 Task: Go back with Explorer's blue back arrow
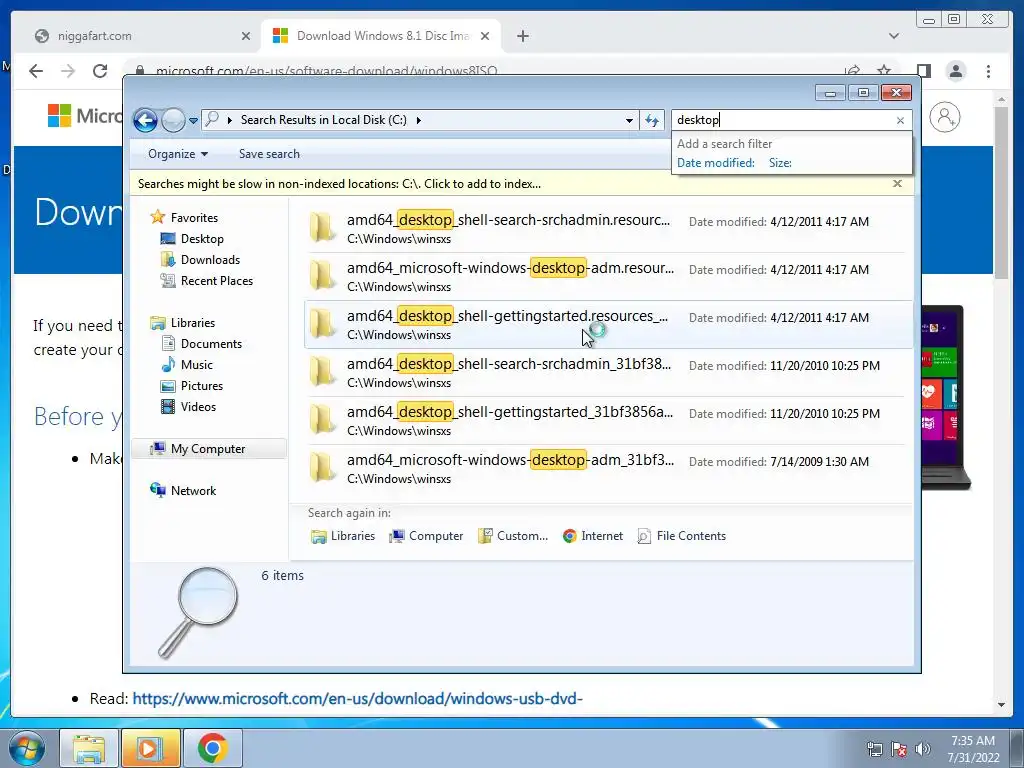[x=145, y=120]
